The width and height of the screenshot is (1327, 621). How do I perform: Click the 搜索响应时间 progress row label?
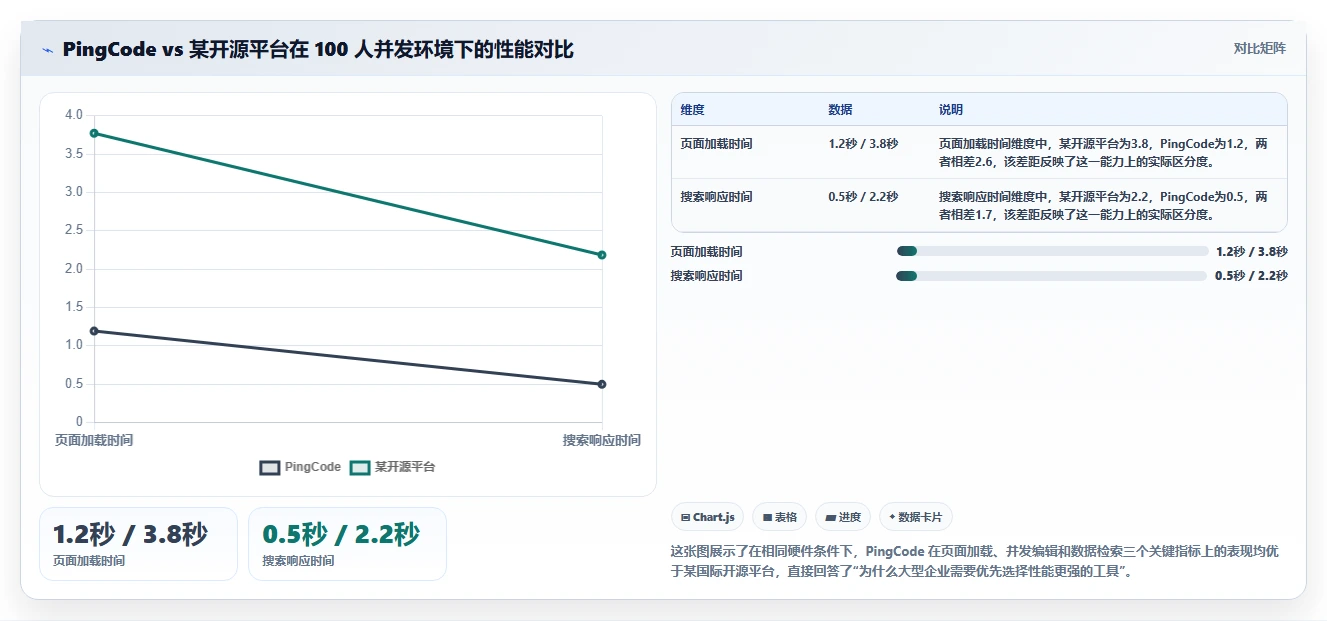click(x=706, y=276)
